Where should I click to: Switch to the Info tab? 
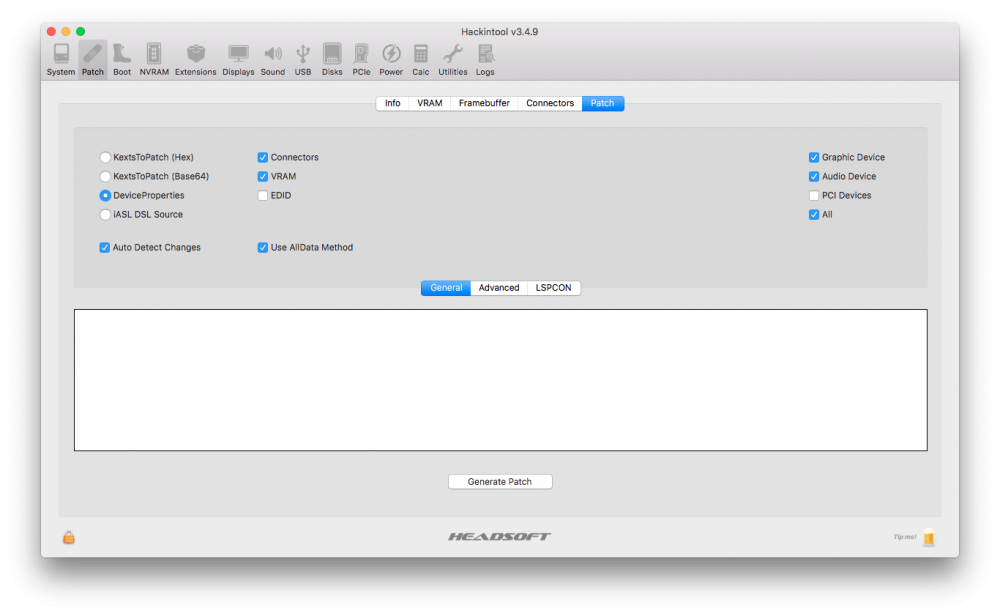pyautogui.click(x=392, y=103)
